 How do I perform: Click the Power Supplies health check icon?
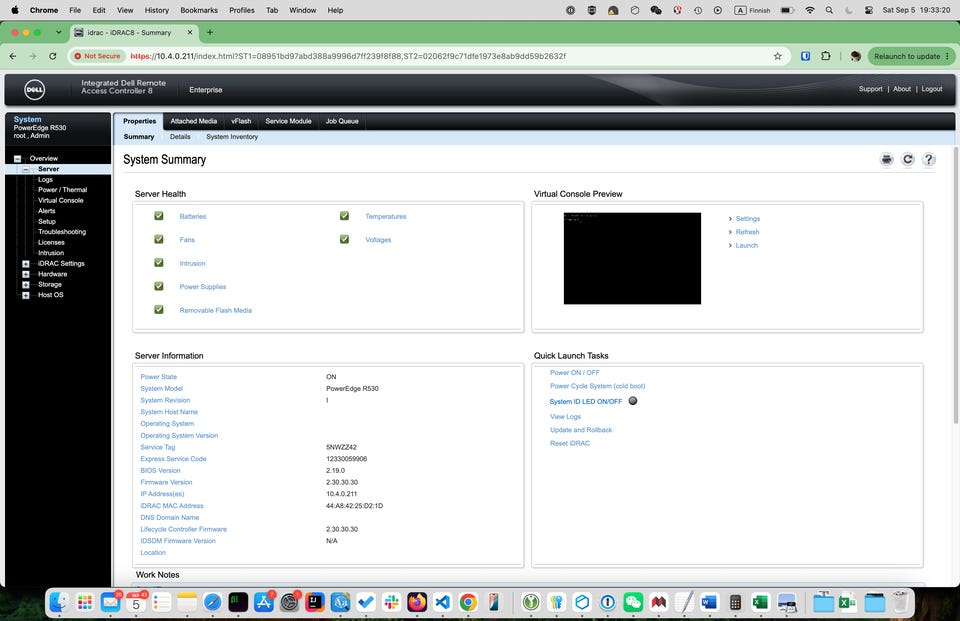[x=159, y=285]
